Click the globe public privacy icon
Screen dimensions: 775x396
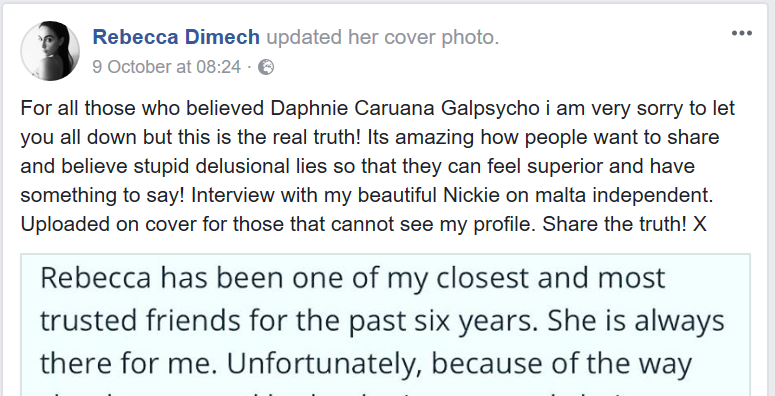pyautogui.click(x=266, y=67)
